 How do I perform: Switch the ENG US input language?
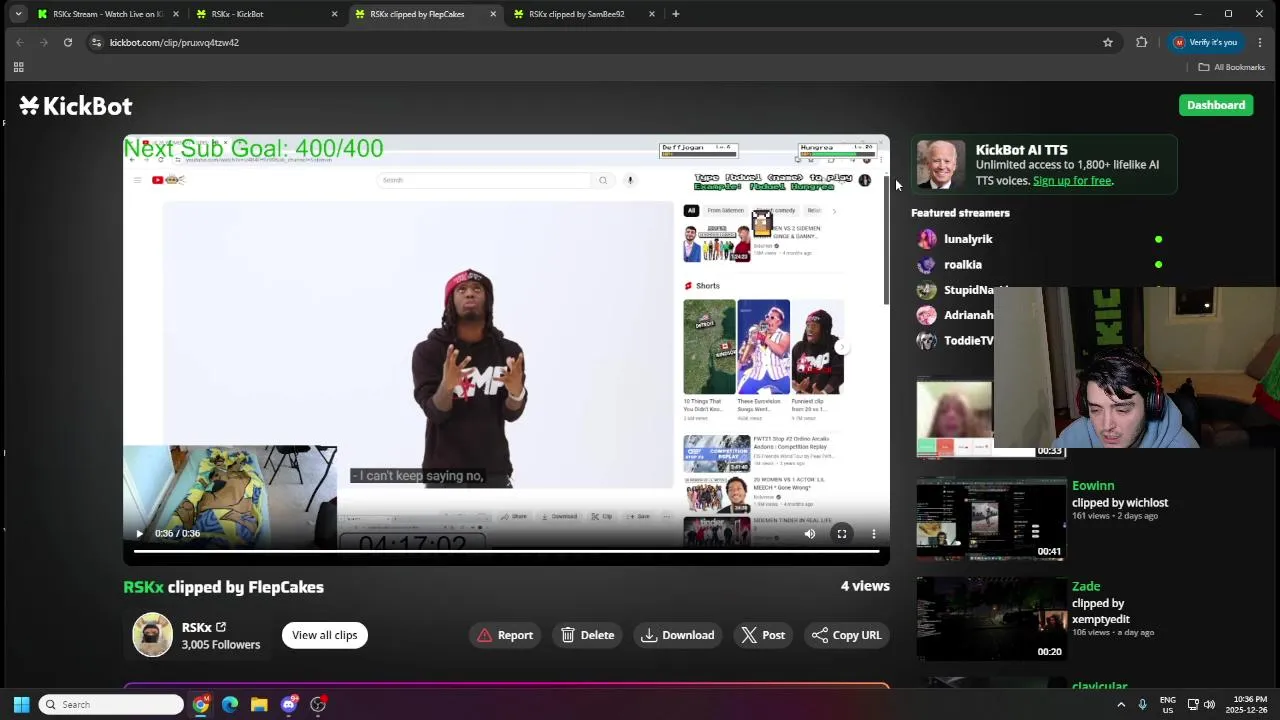point(1168,704)
